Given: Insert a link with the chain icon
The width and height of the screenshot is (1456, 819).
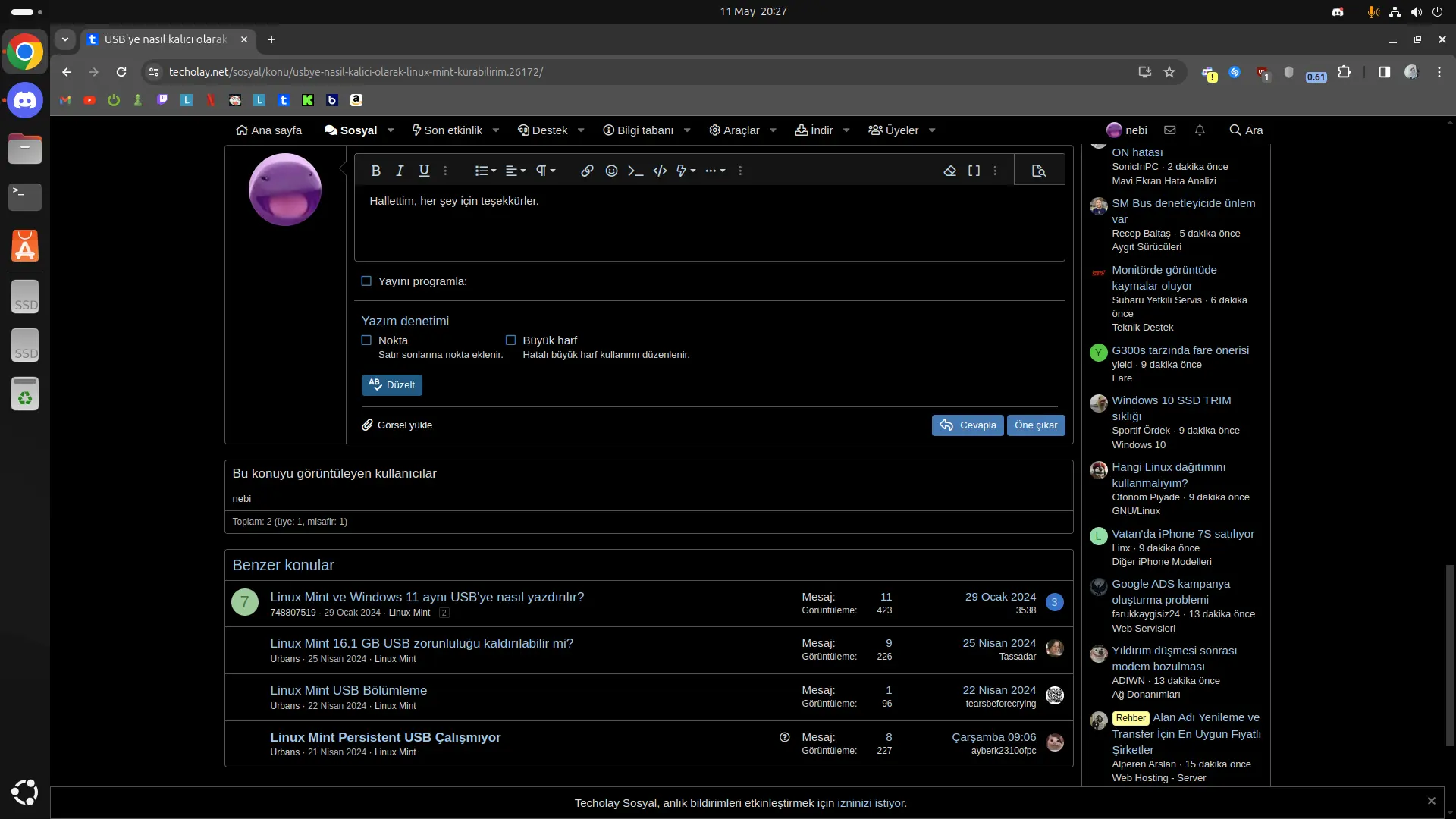Looking at the screenshot, I should point(587,171).
